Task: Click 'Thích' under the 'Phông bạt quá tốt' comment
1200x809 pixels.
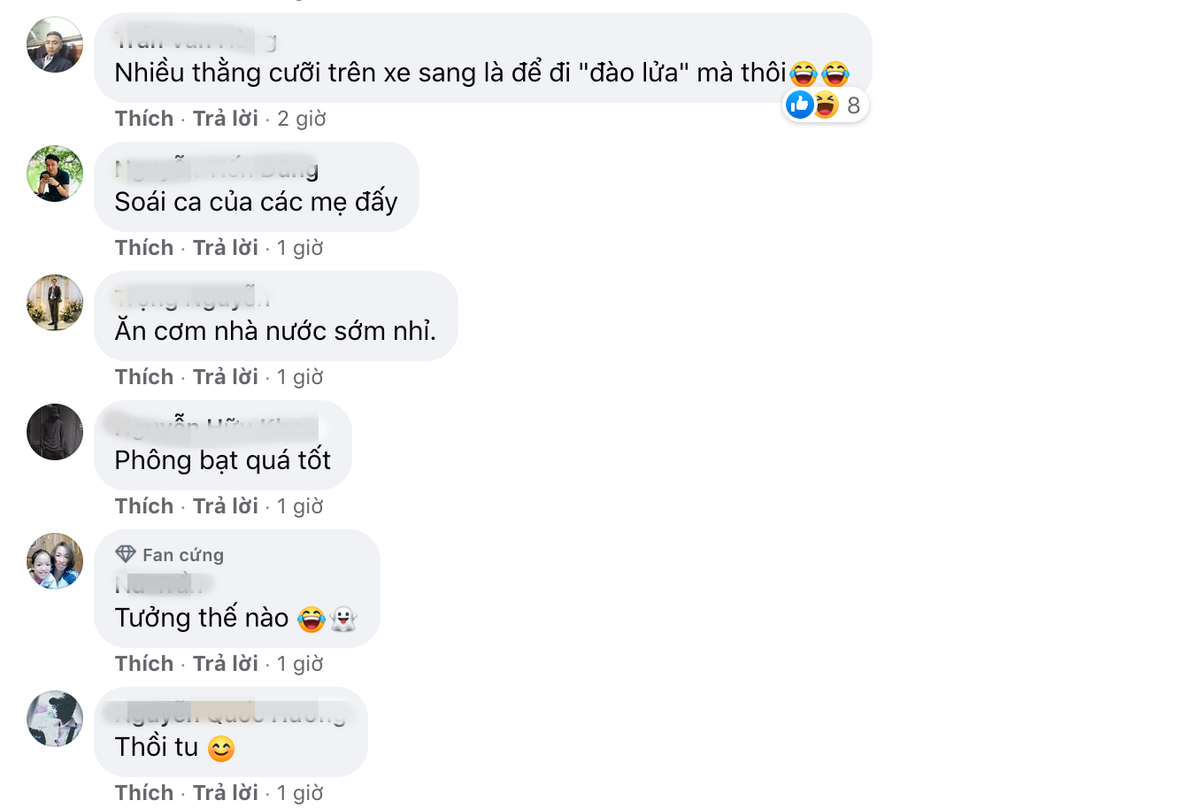Action: point(143,506)
